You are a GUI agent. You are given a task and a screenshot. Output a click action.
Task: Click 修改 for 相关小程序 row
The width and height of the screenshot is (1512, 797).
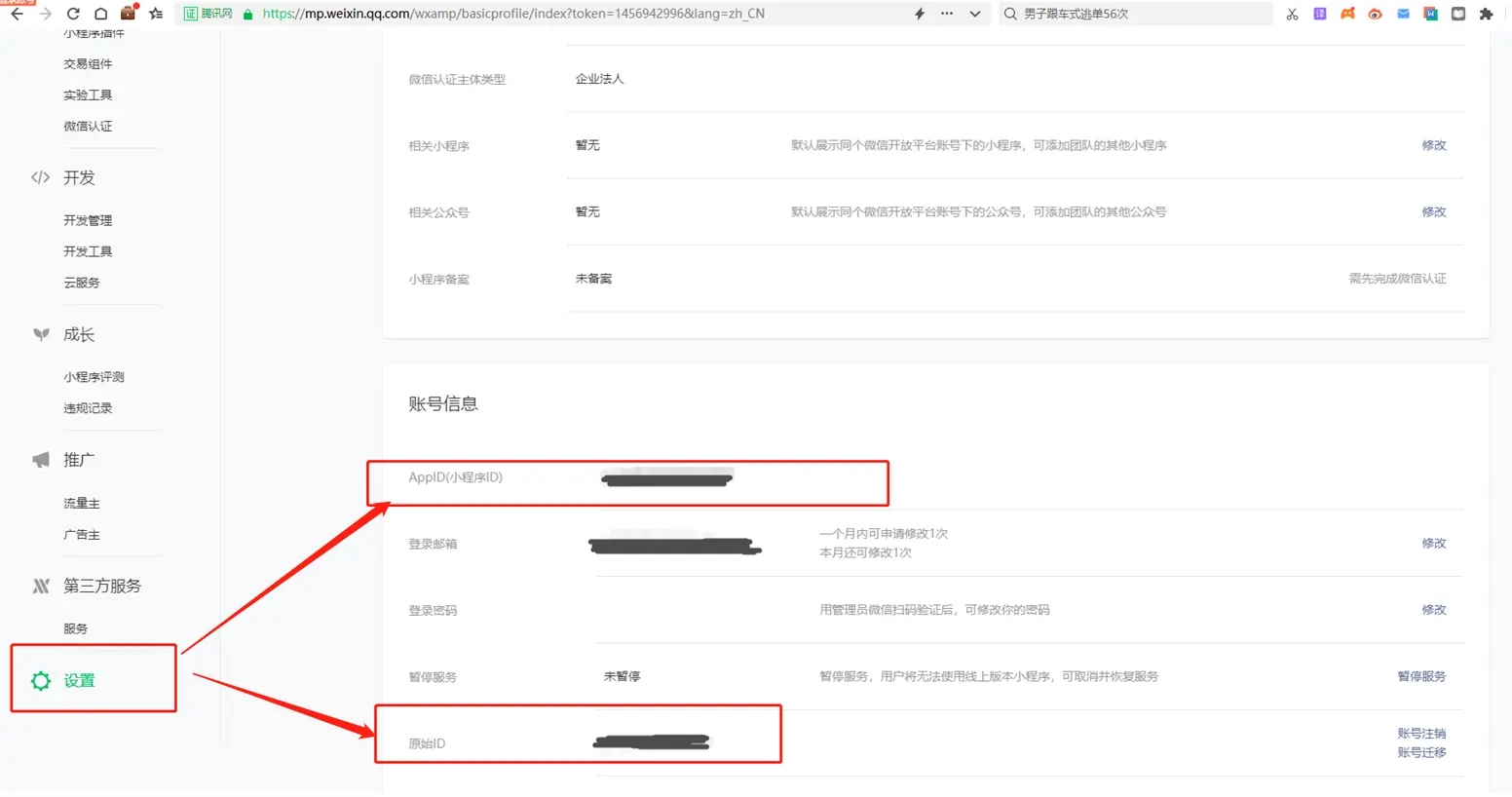(1433, 145)
